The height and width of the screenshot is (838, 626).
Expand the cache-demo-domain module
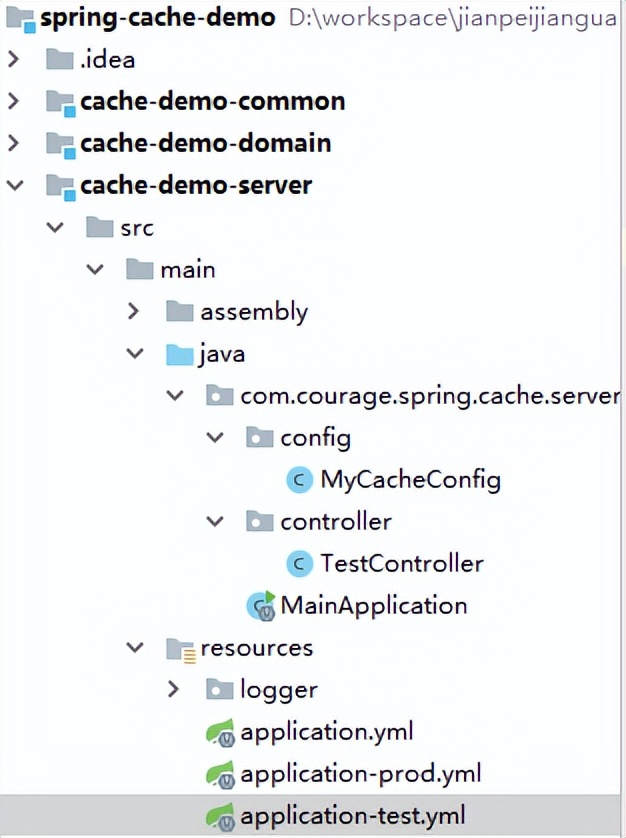click(x=13, y=144)
